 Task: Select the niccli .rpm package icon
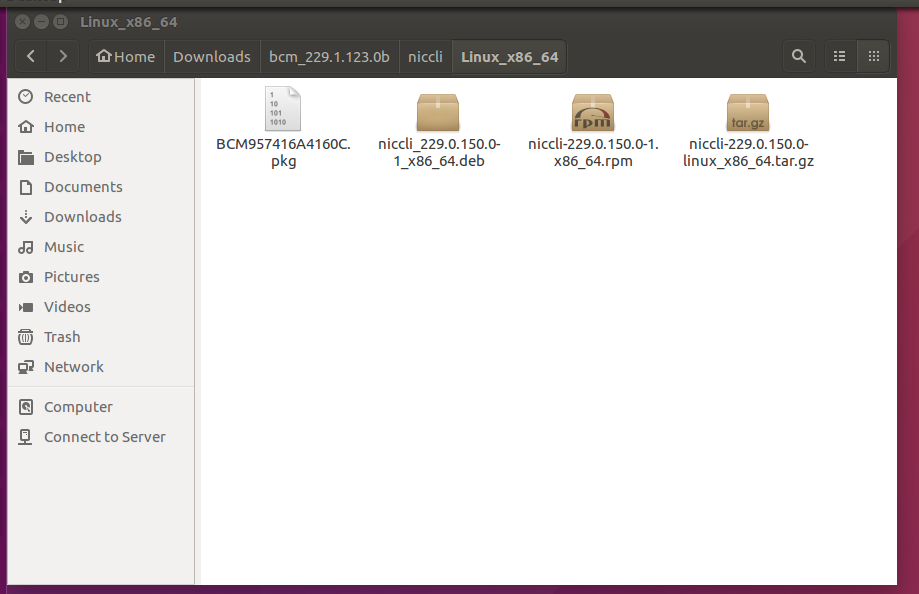[592, 112]
